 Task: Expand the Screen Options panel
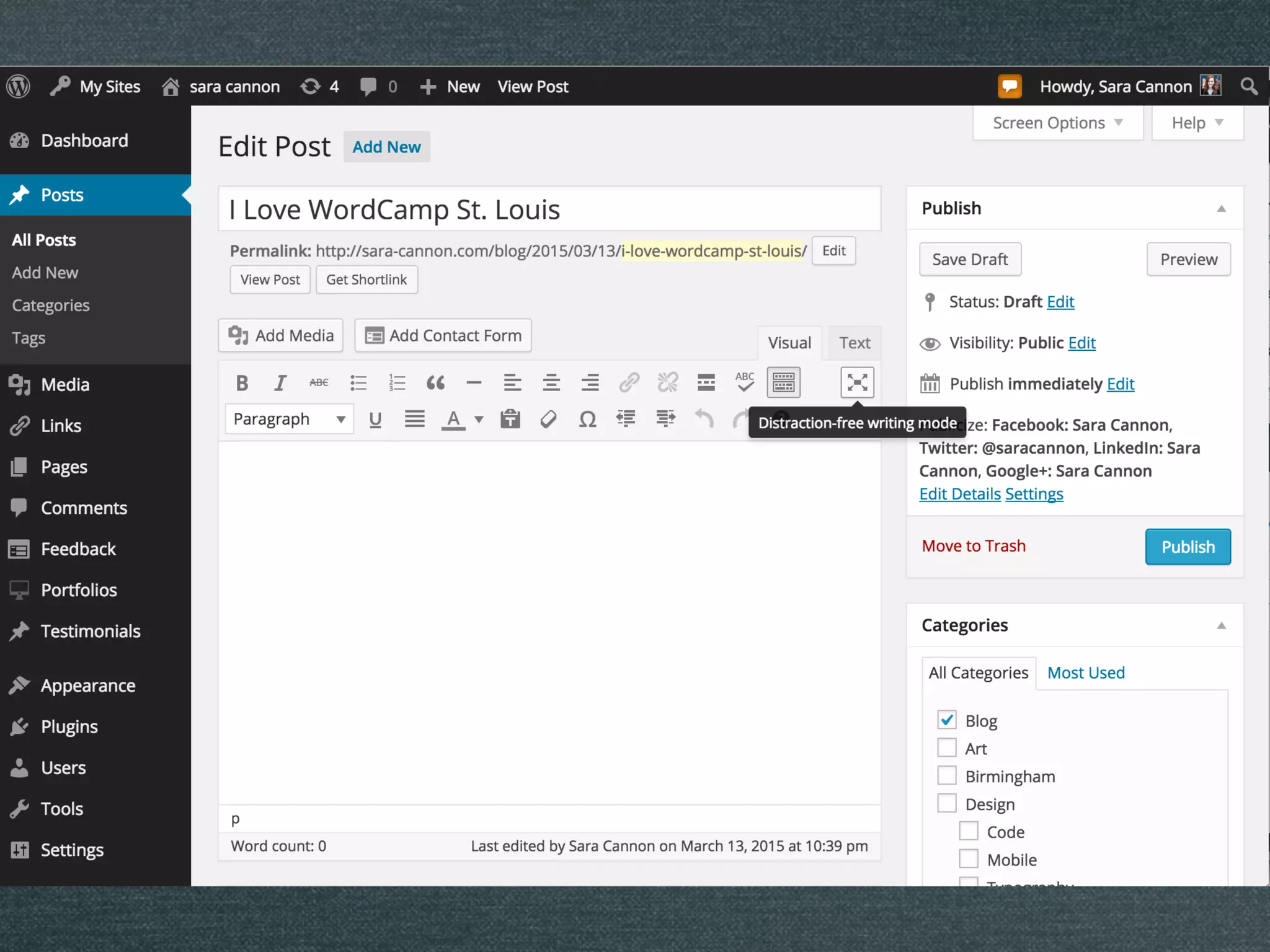tap(1057, 123)
